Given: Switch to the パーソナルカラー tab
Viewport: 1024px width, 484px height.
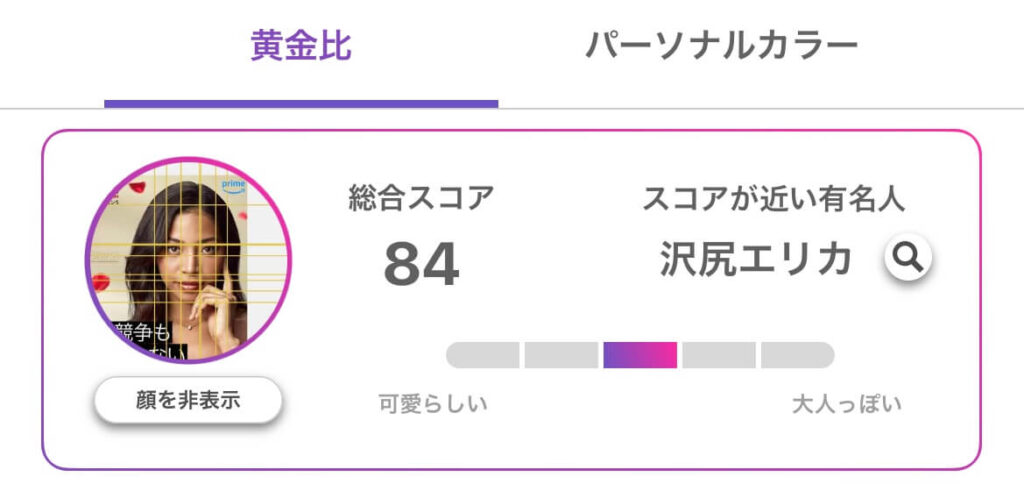Looking at the screenshot, I should [x=720, y=46].
